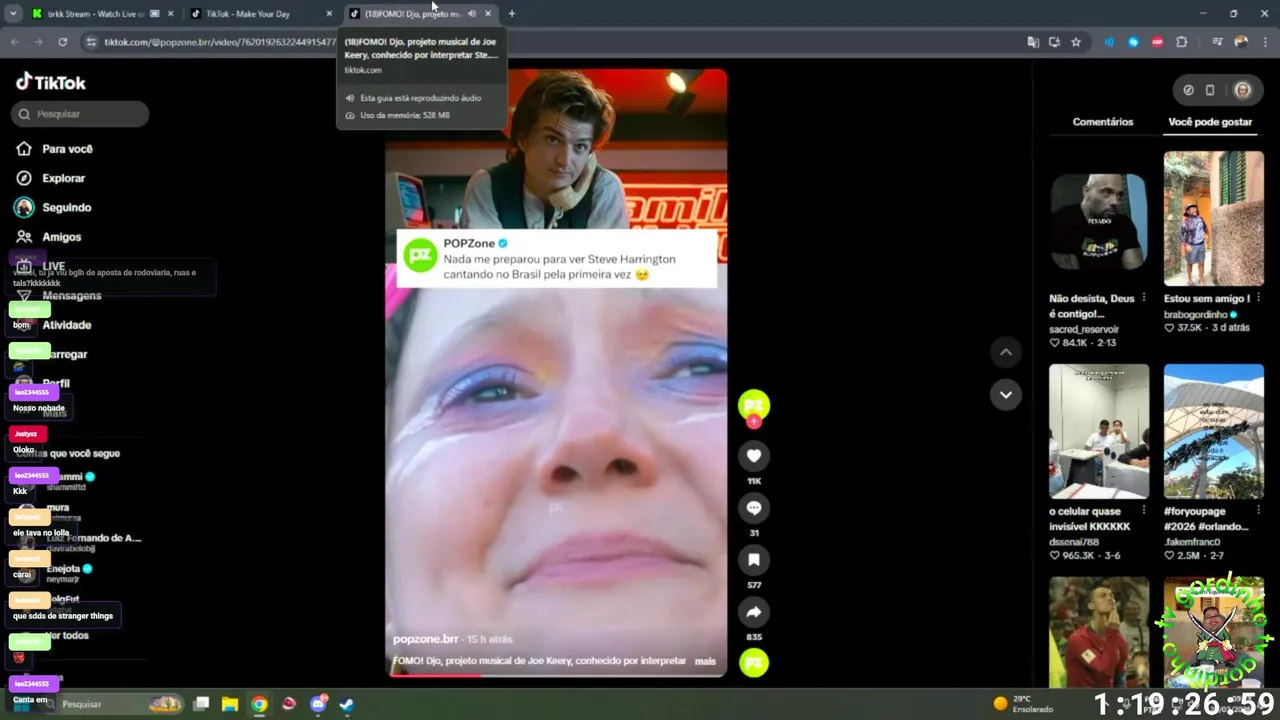The height and width of the screenshot is (720, 1280).
Task: Click the TikTok logo
Action: click(x=51, y=82)
